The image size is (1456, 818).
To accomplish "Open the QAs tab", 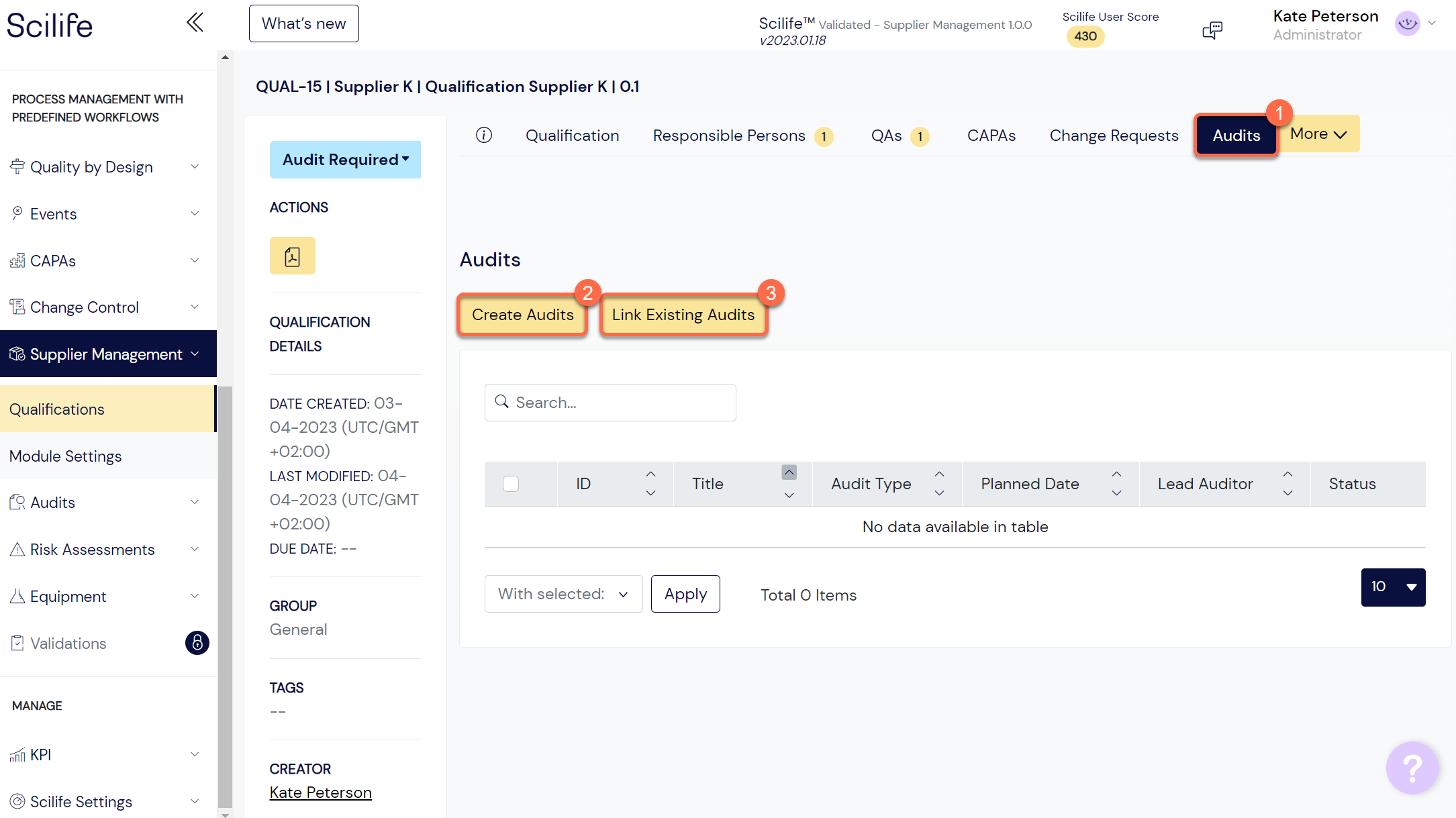I will 900,136.
